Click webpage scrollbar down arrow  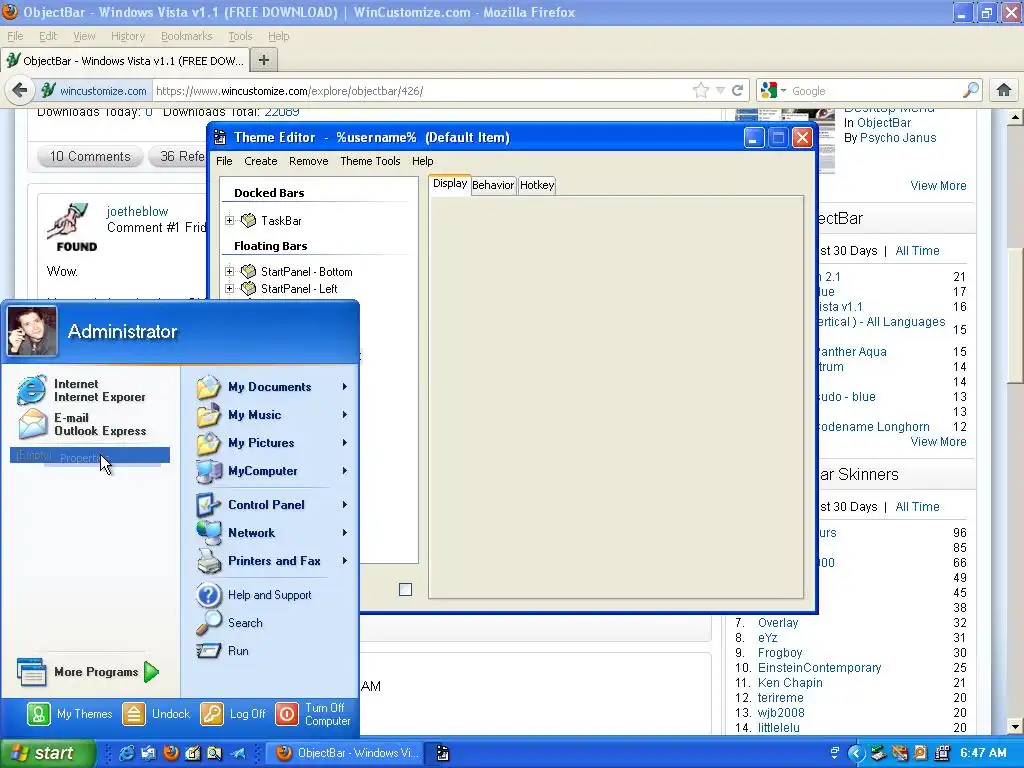[1015, 727]
